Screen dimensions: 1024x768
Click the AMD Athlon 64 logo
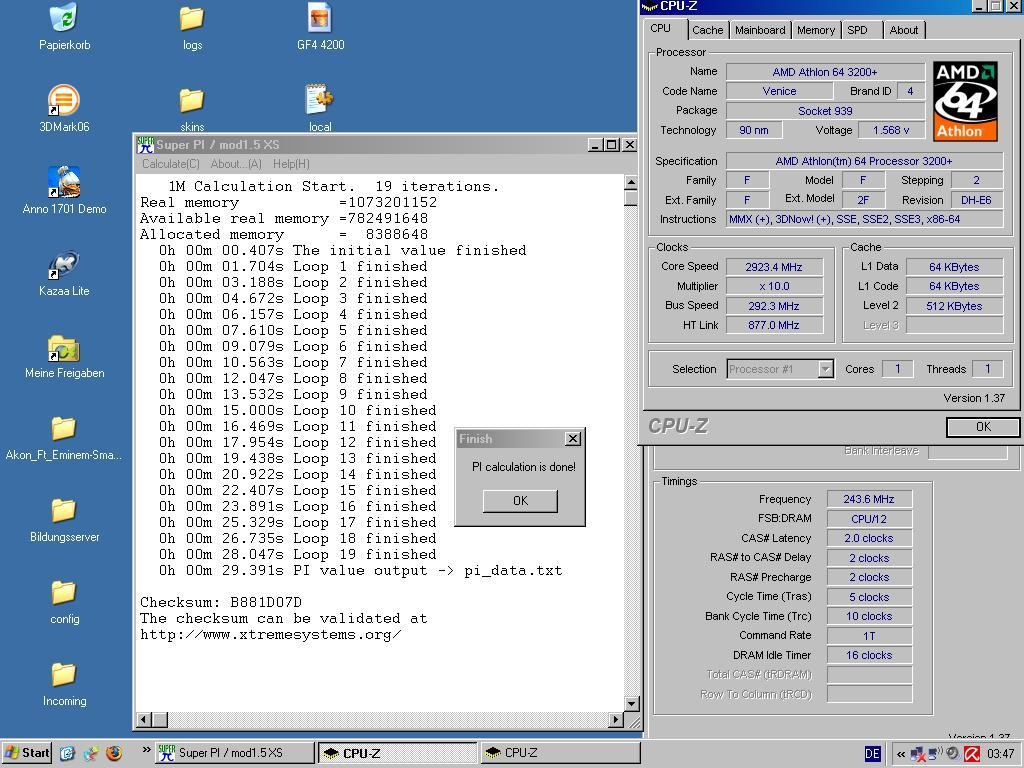coord(965,101)
